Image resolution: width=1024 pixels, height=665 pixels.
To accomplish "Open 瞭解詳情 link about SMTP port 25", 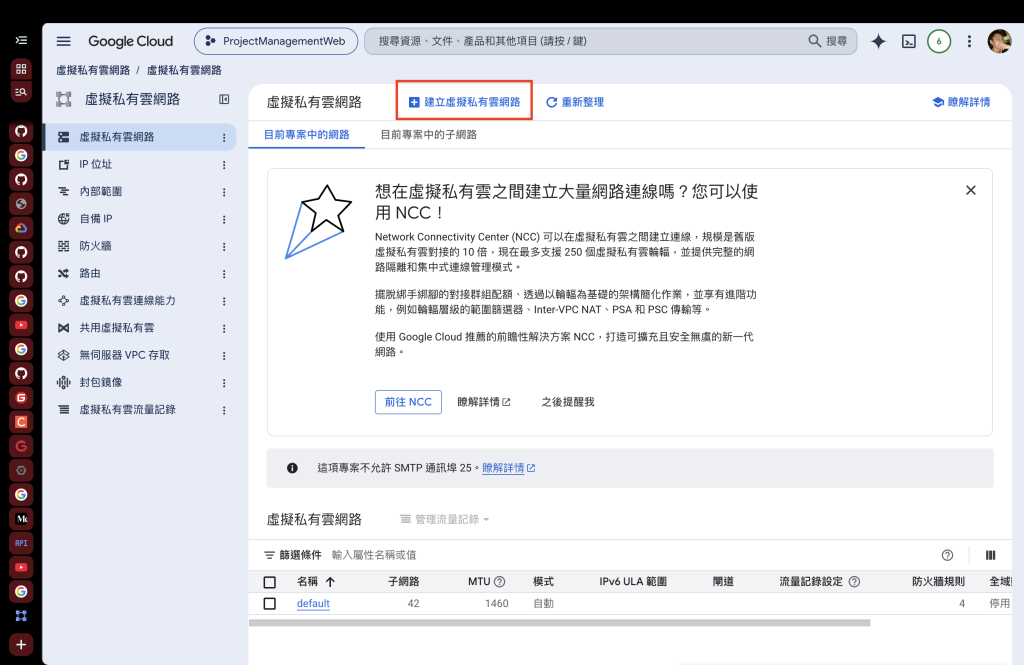I will coord(509,468).
